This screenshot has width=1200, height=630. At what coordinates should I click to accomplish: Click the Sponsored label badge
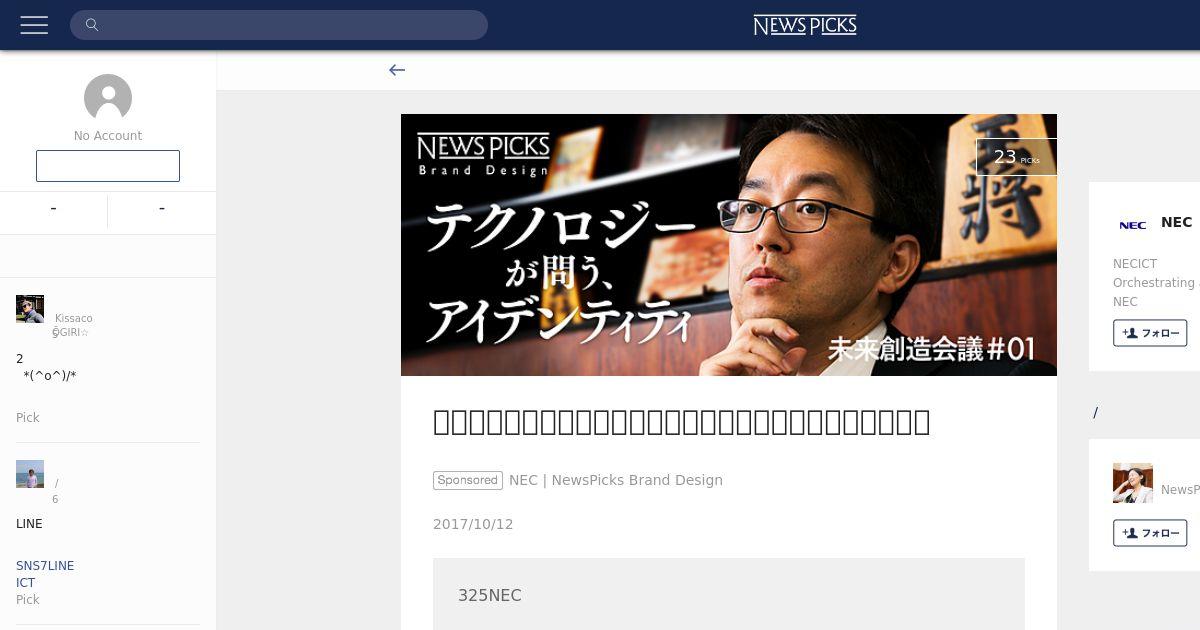(468, 480)
